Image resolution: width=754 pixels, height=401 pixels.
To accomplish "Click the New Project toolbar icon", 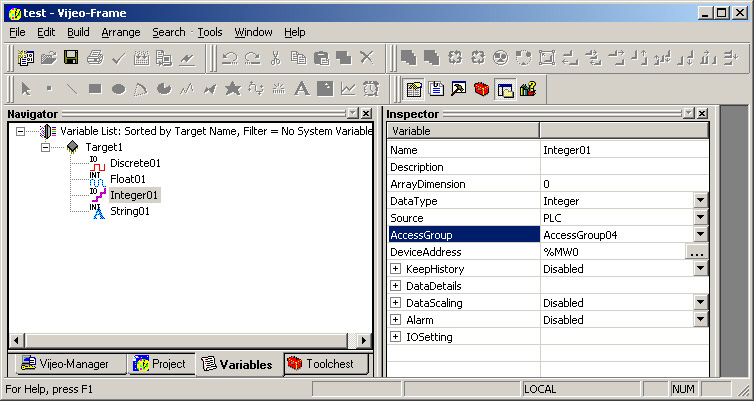I will [25, 58].
